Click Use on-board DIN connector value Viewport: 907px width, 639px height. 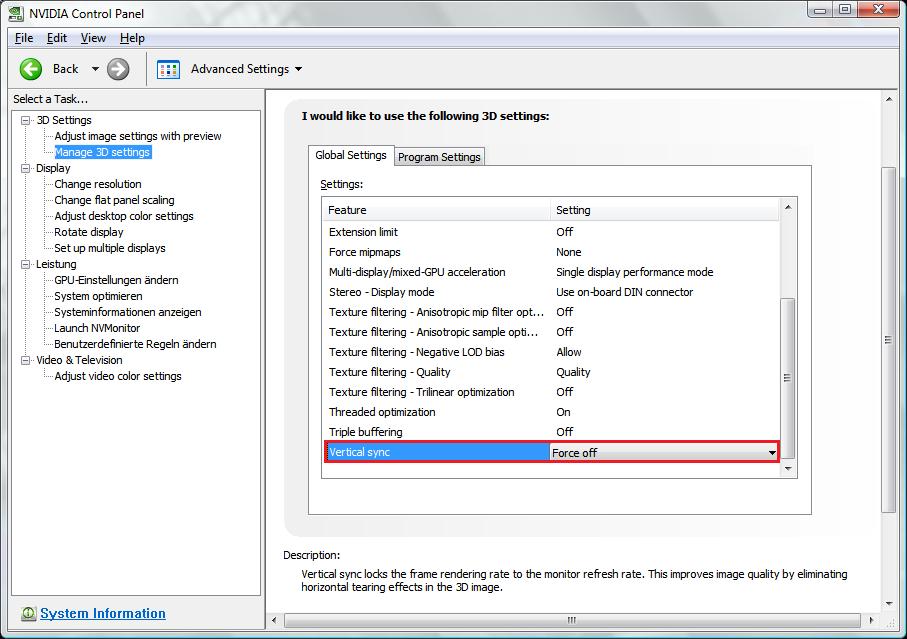click(x=624, y=292)
